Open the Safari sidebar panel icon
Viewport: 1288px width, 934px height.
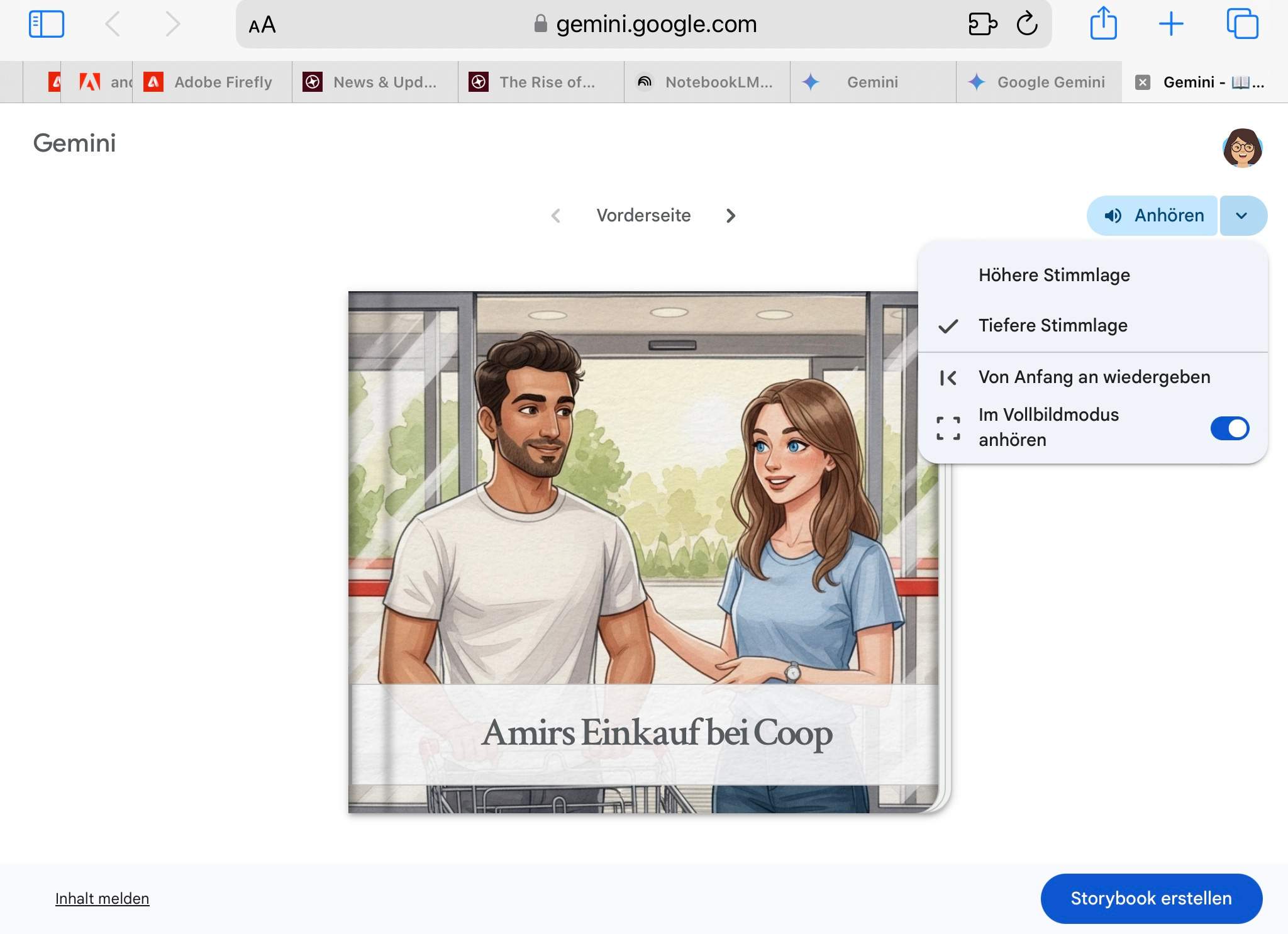click(47, 25)
